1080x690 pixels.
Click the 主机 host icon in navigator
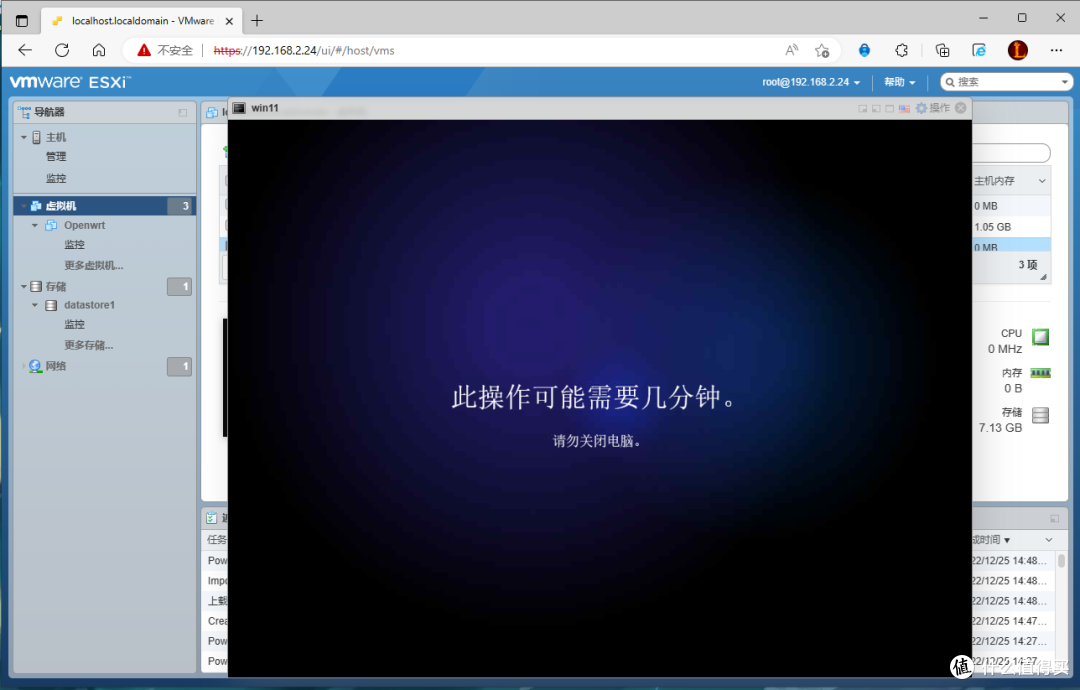pyautogui.click(x=38, y=137)
